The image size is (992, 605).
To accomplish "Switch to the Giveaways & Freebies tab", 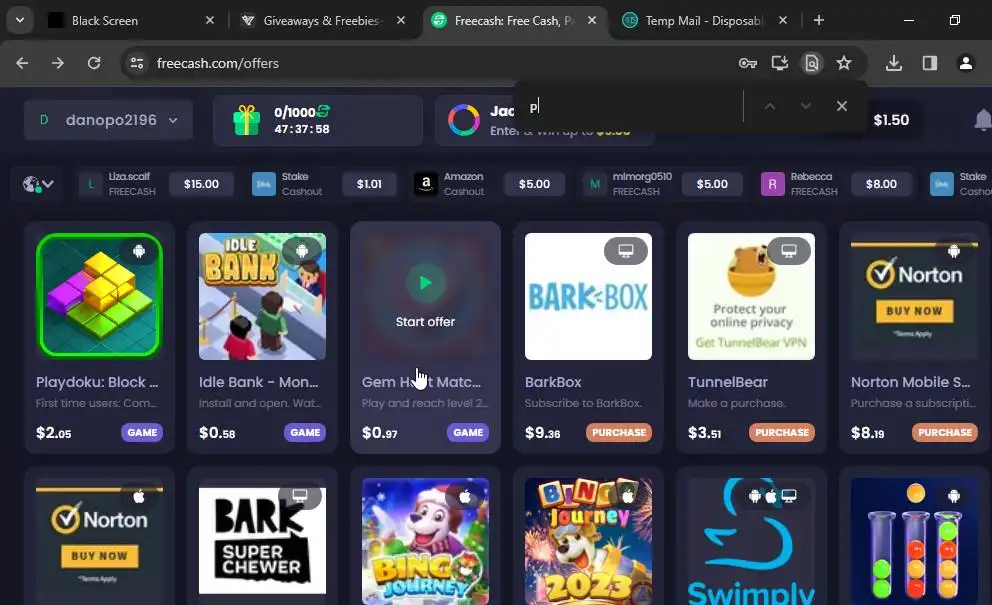I will [x=321, y=21].
